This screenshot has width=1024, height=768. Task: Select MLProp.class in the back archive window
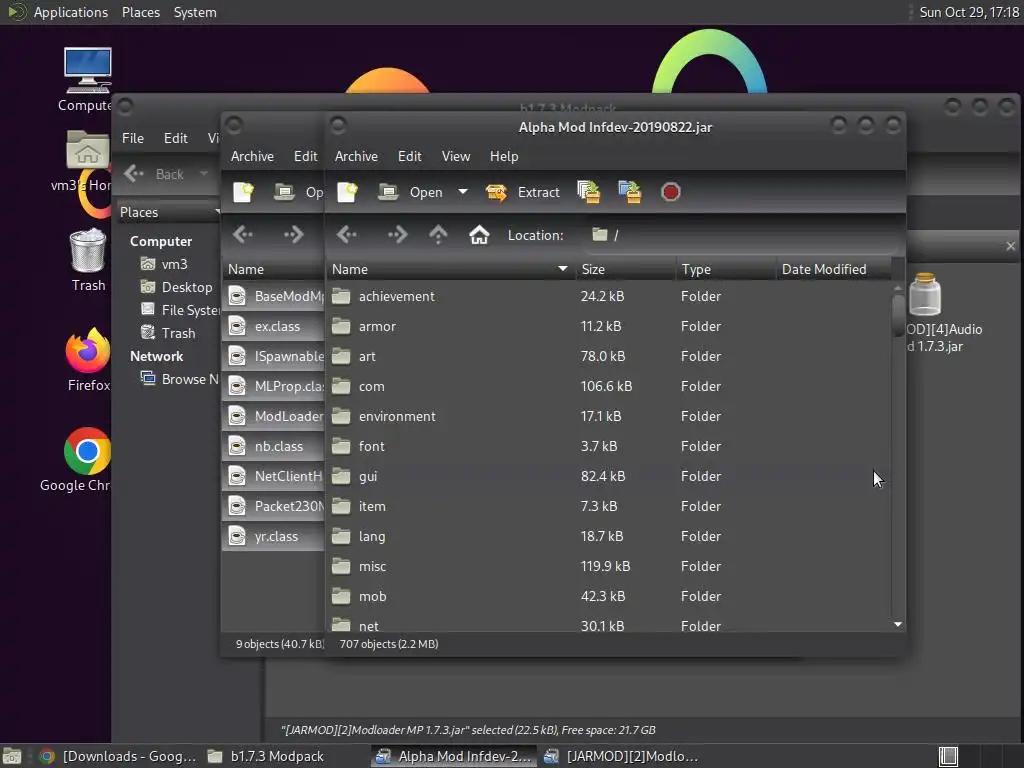(x=273, y=387)
